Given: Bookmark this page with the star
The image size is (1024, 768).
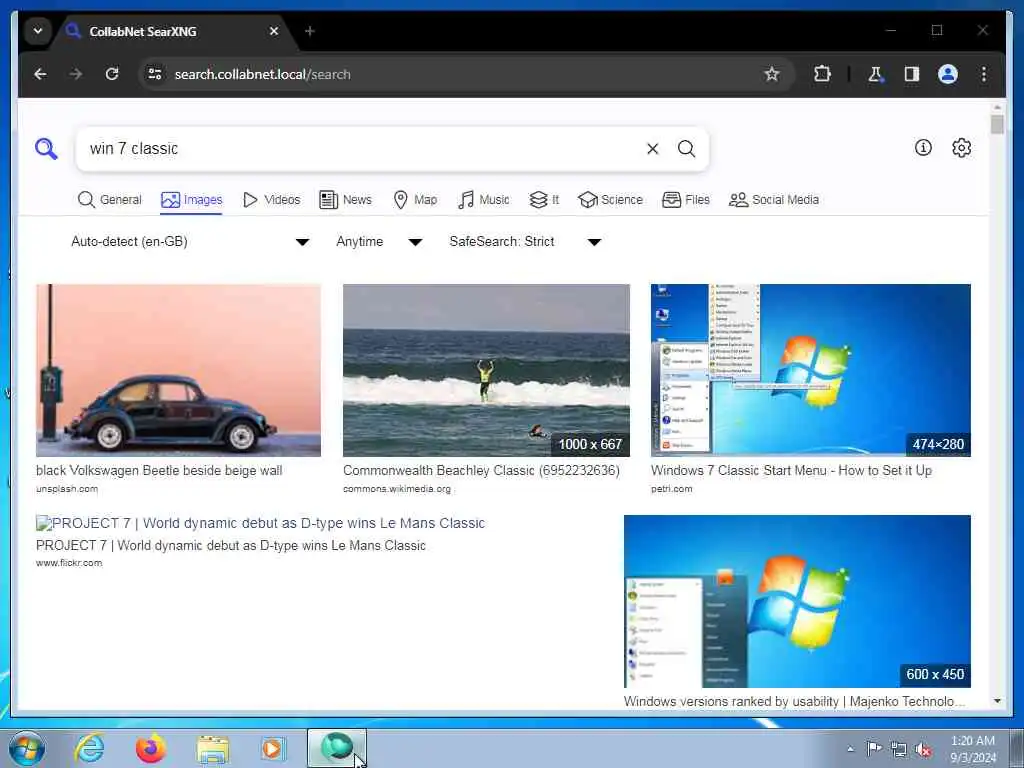Looking at the screenshot, I should coord(772,74).
